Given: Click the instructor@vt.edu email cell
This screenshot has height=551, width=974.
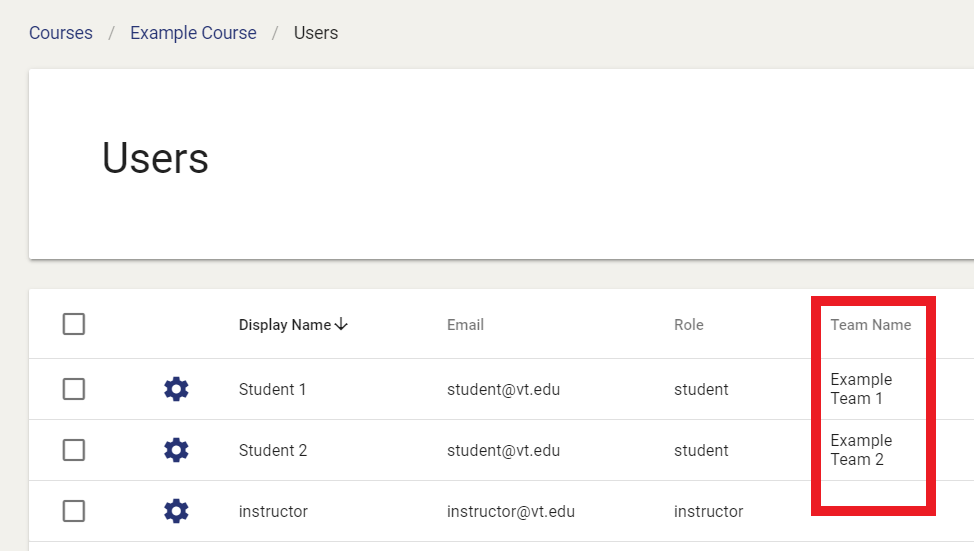Looking at the screenshot, I should (511, 511).
